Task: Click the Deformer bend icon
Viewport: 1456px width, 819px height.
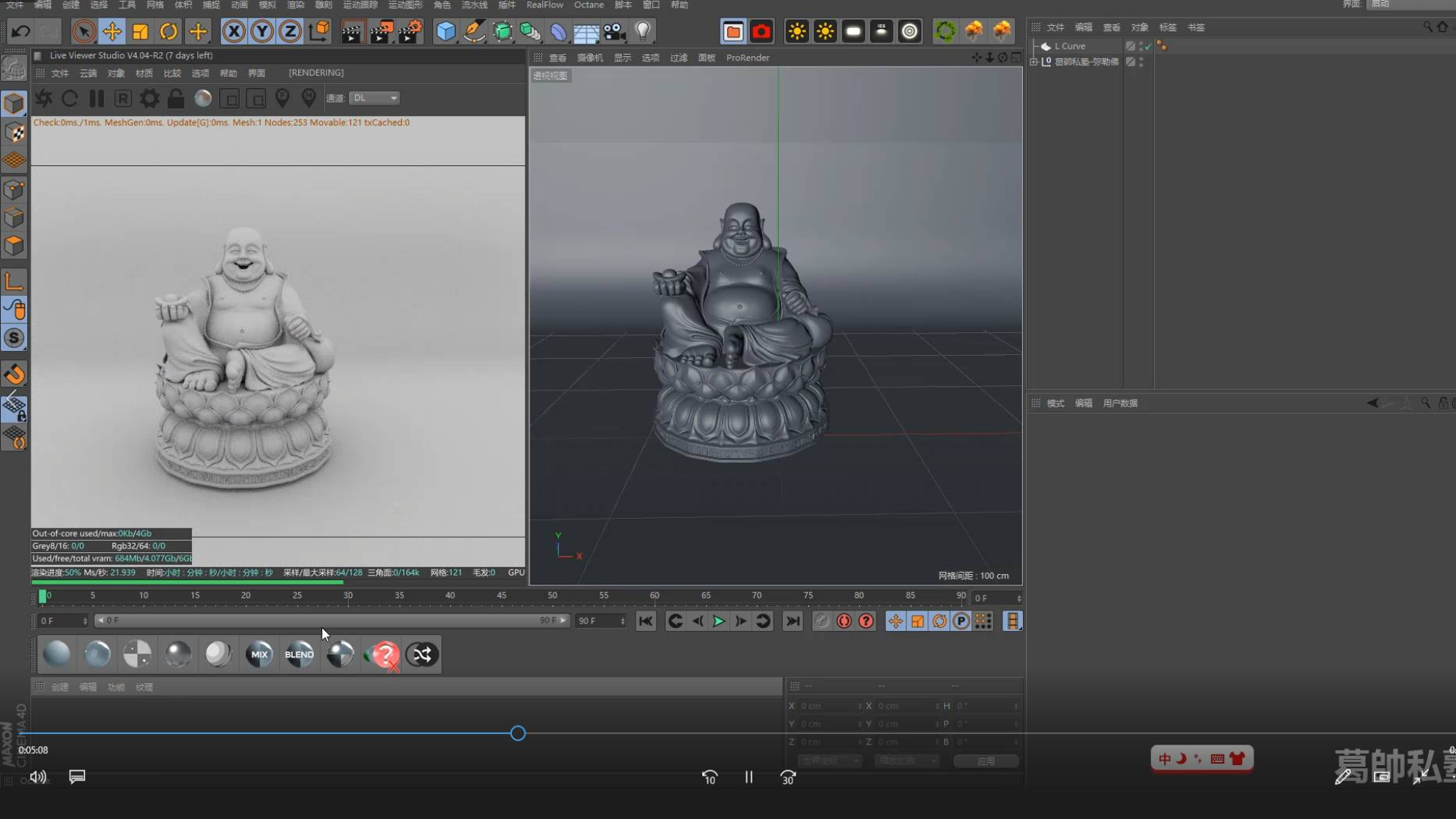Action: 558,31
